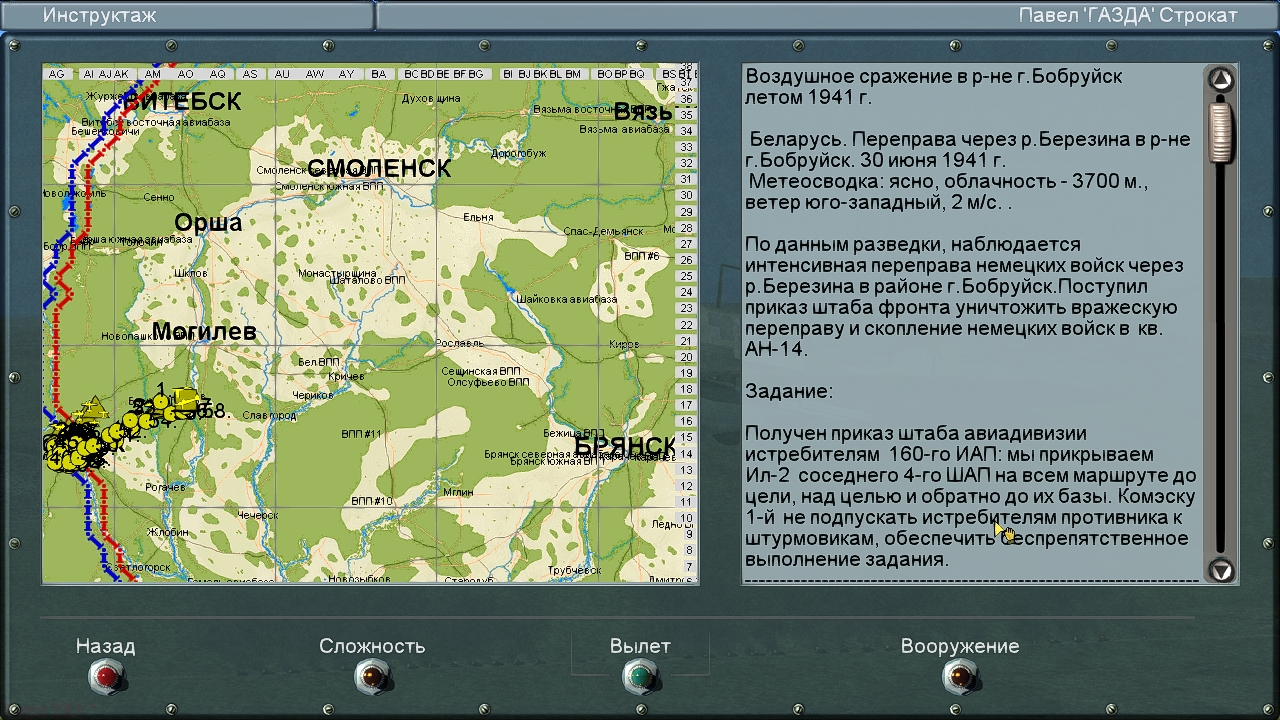The height and width of the screenshot is (720, 1280).
Task: Start the mission with the green Вылет button
Action: coord(640,678)
